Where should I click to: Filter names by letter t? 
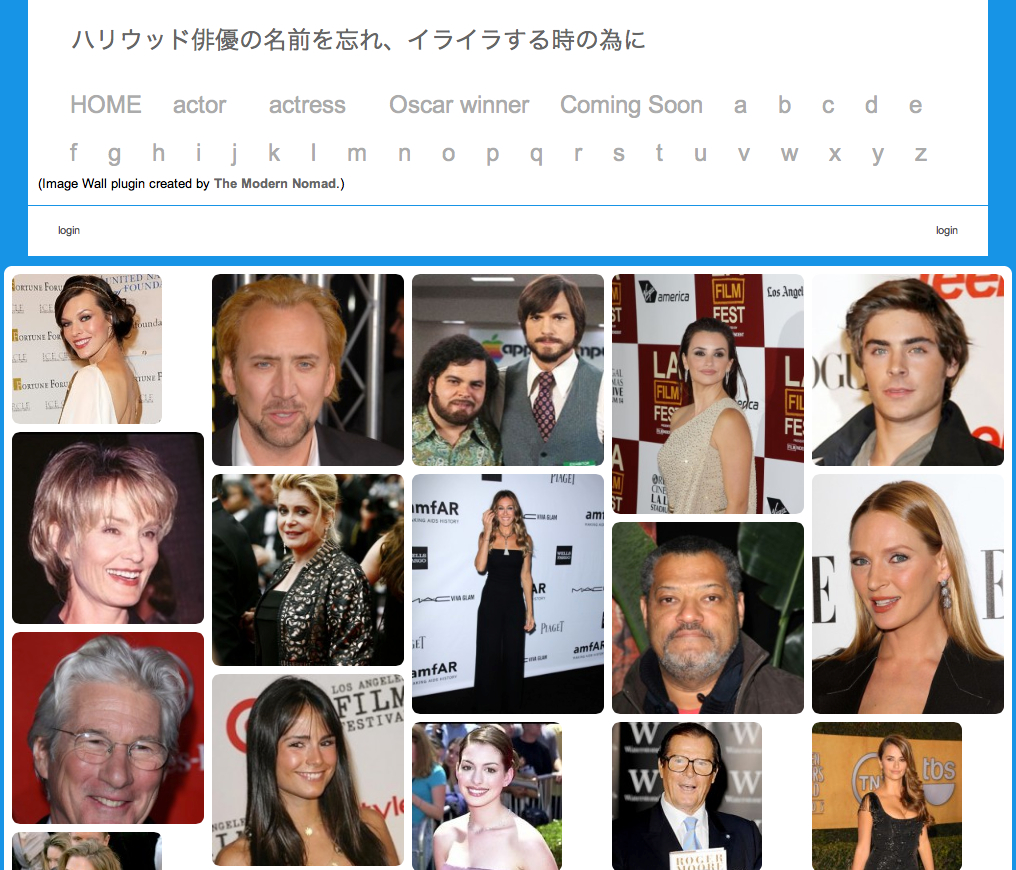pyautogui.click(x=659, y=153)
